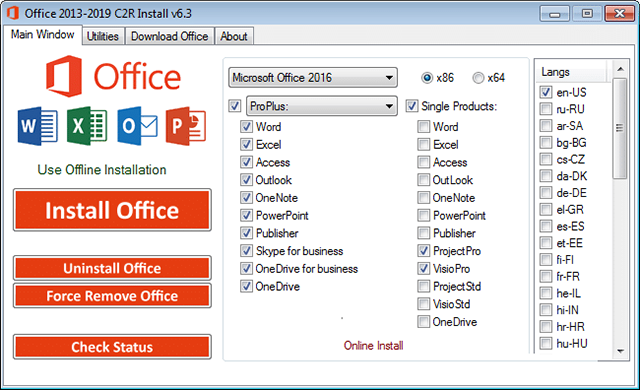The image size is (640, 390).
Task: Open the Microsoft Office 2016 version dropdown
Action: point(313,78)
